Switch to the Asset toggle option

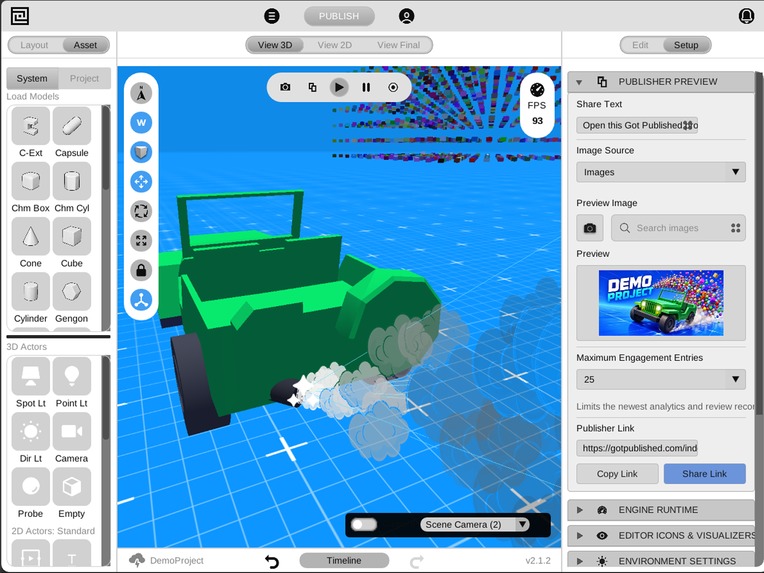tap(85, 45)
